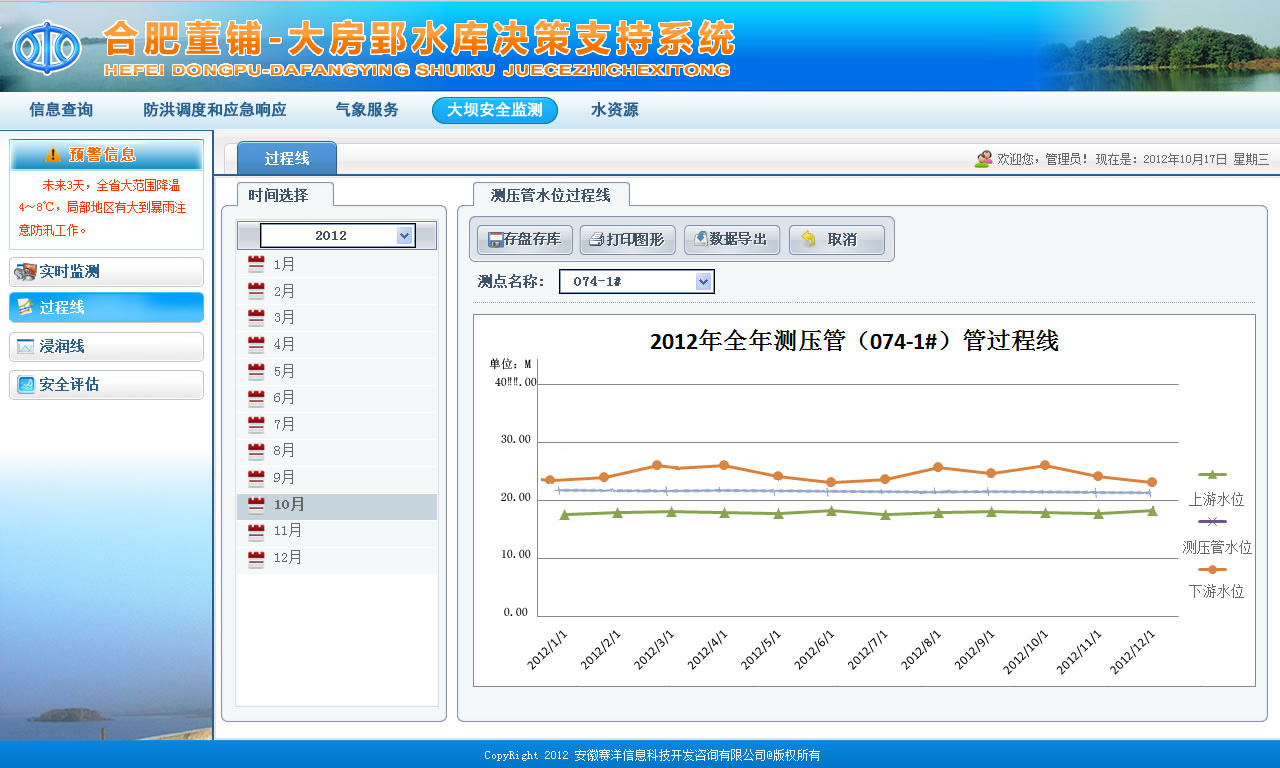Open the 气象服务 menu
Screen dimensions: 1280x768
coord(367,110)
